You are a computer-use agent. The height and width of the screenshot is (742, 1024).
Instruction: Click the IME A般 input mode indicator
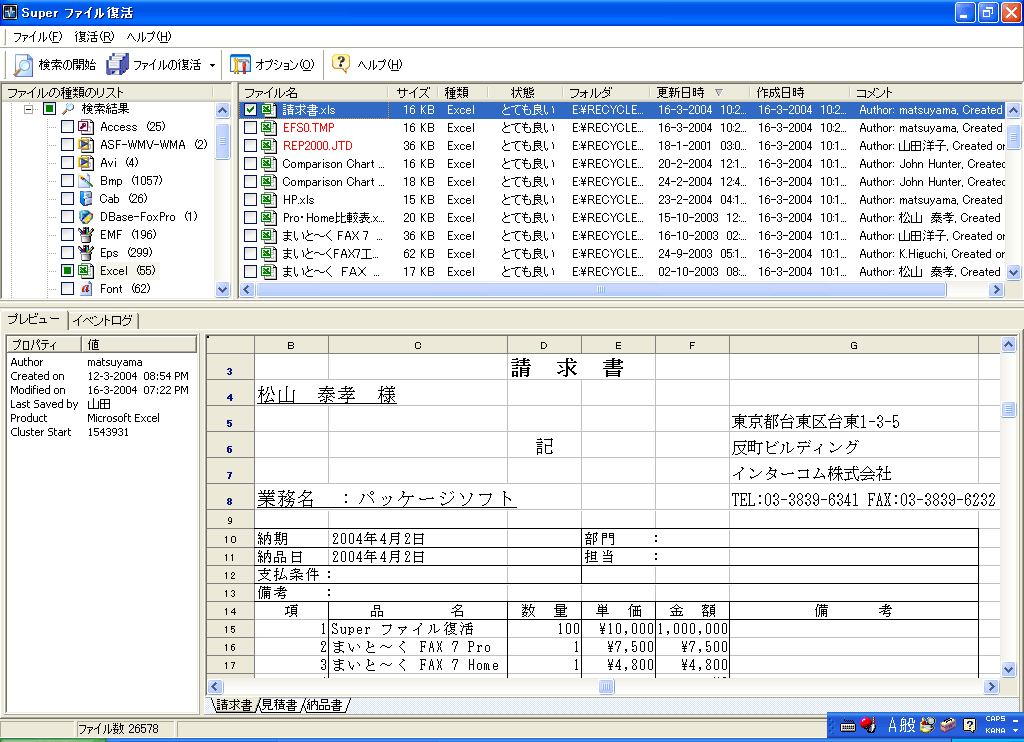point(901,725)
